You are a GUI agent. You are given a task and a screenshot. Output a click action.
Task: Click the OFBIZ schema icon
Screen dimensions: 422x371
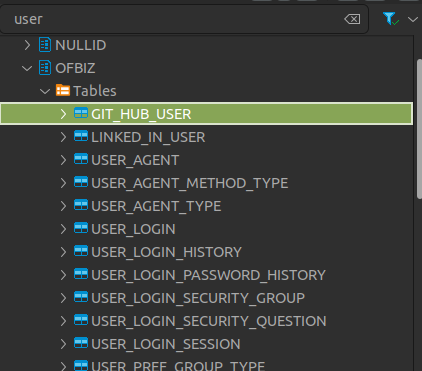(x=45, y=68)
